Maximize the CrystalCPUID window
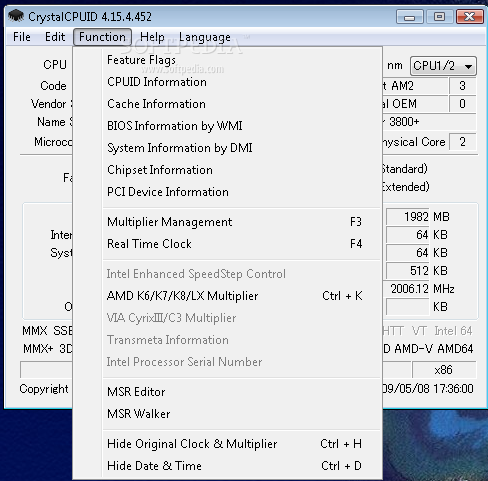This screenshot has height=481, width=488. (x=439, y=17)
